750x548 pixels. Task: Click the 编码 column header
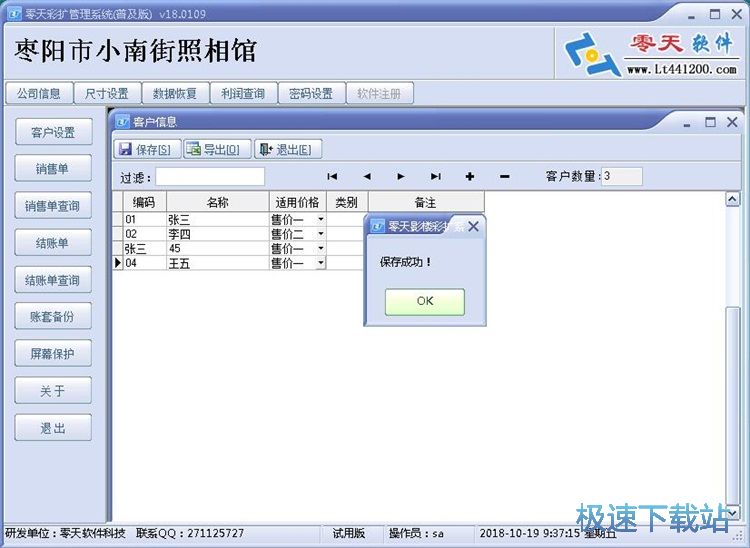point(144,202)
